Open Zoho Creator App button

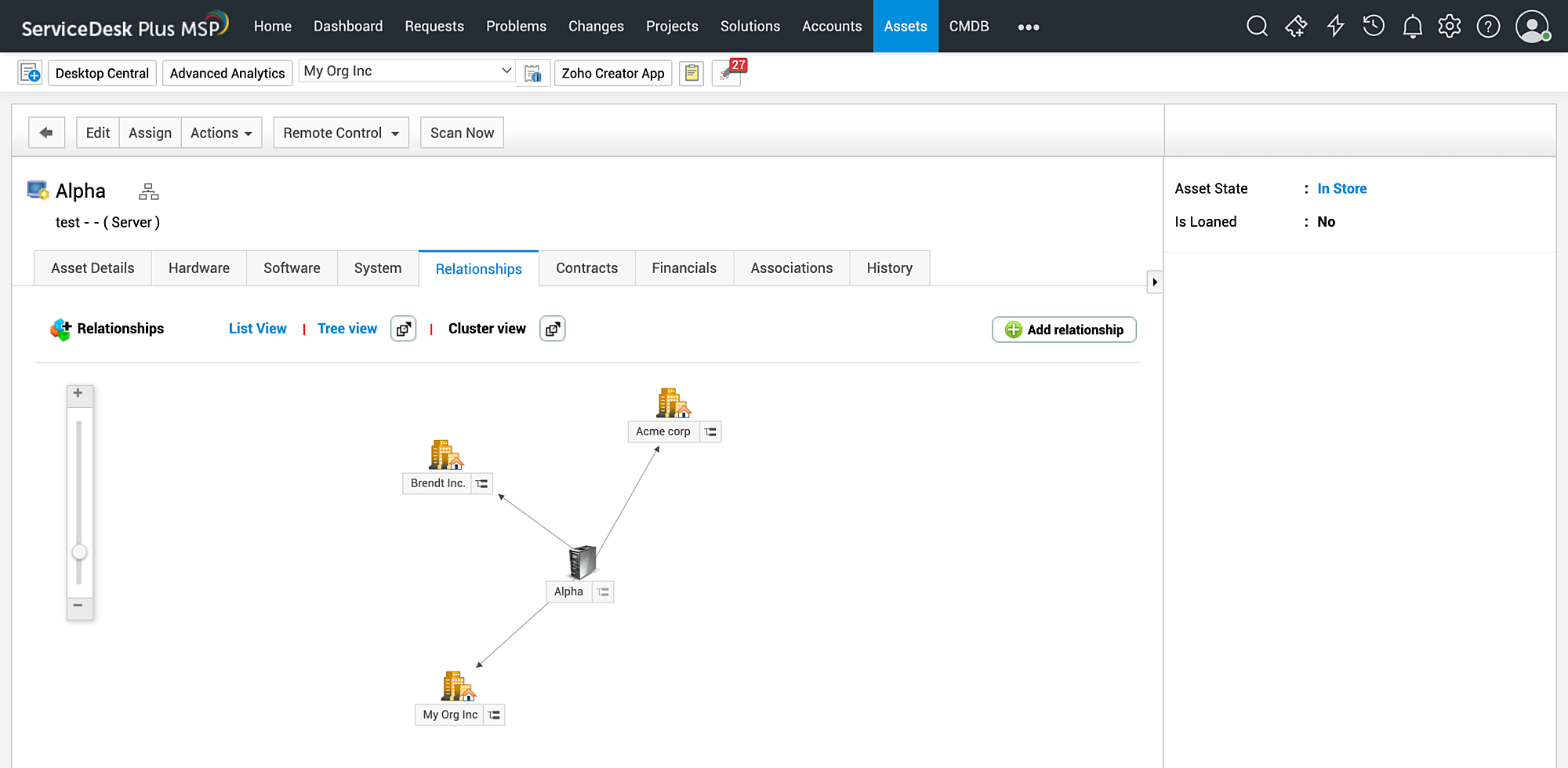[613, 73]
